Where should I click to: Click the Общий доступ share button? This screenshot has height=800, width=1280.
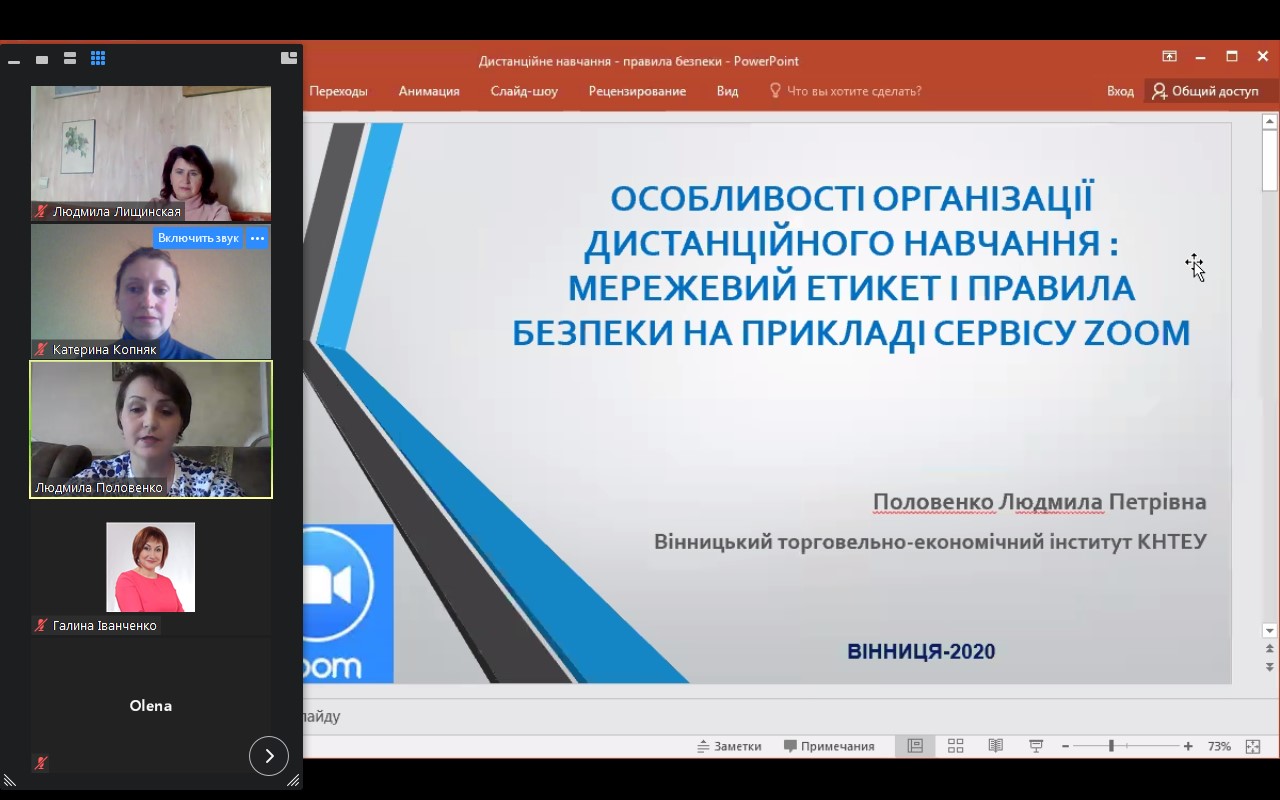[1205, 91]
